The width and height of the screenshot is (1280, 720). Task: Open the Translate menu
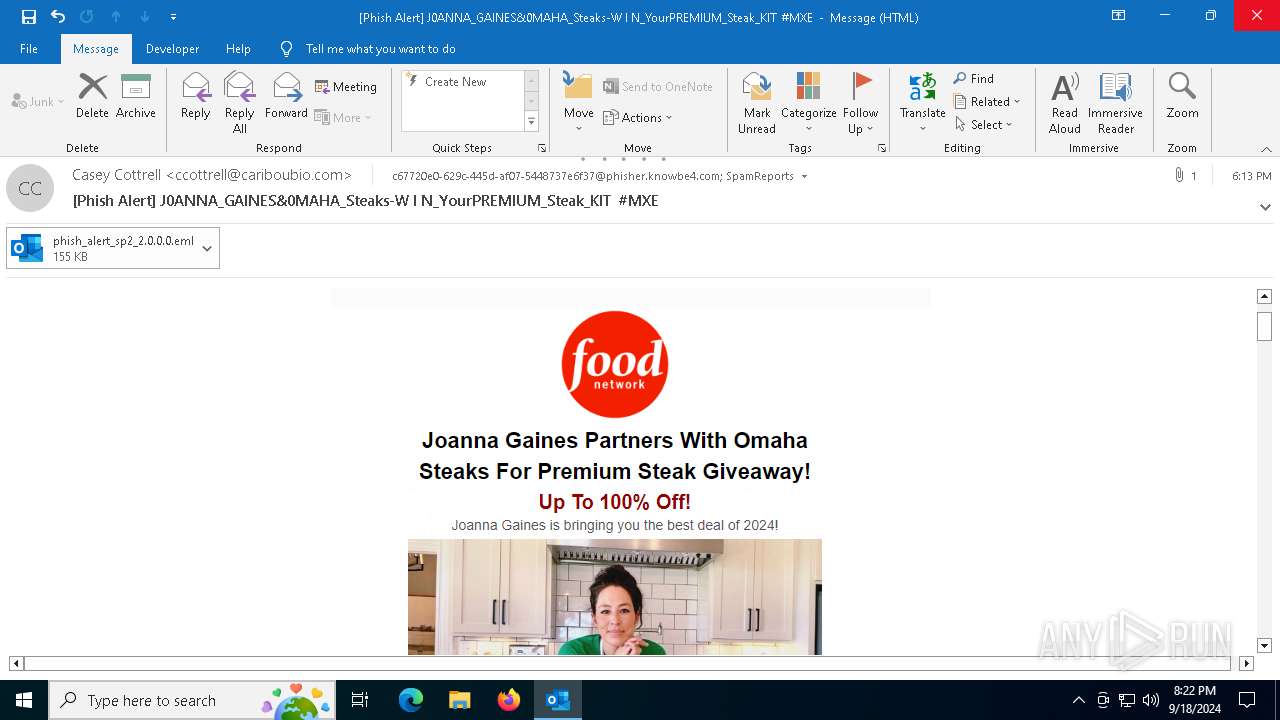click(x=922, y=103)
